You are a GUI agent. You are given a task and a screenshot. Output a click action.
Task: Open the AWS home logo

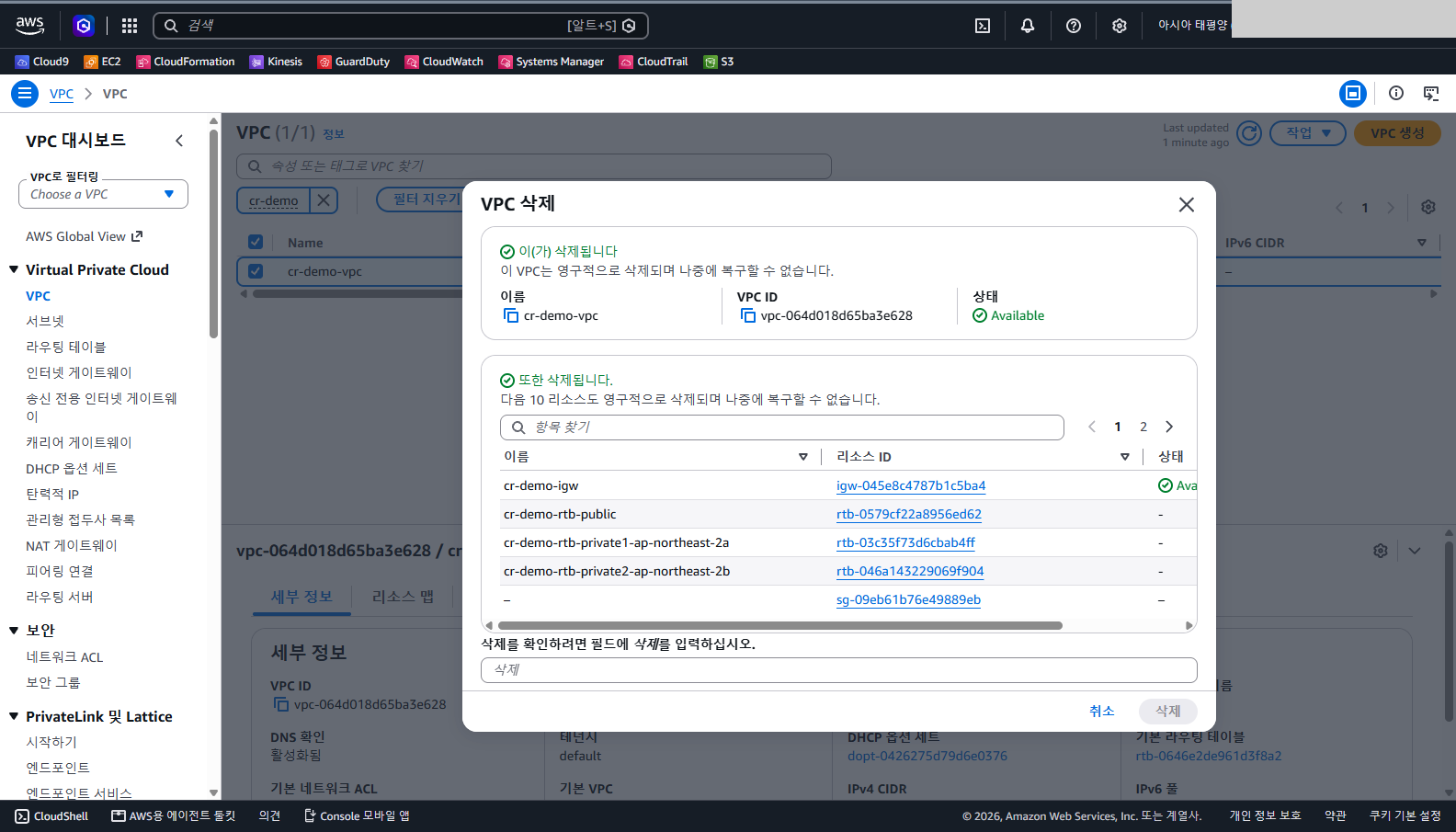(x=30, y=26)
